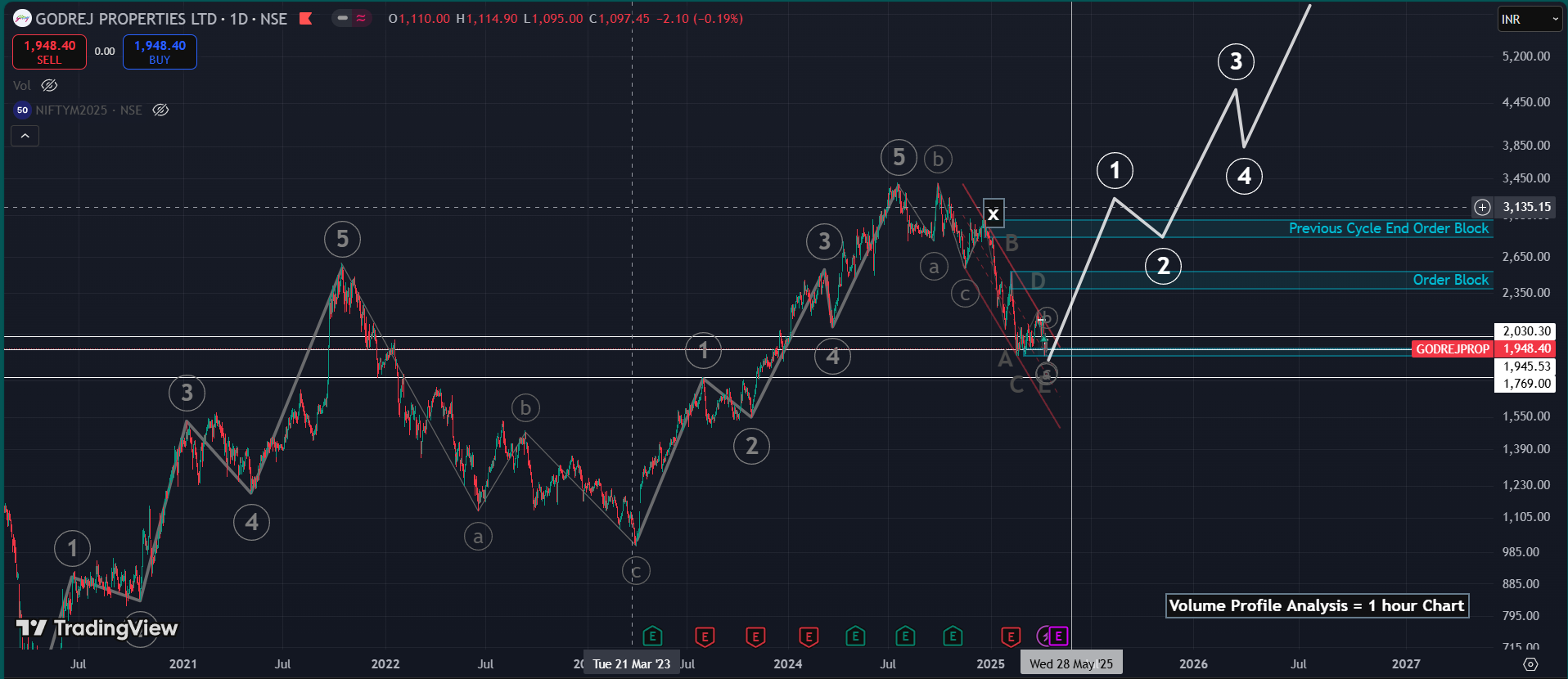
Task: Click the NIFTYM2025 round 50 badge icon
Action: [22, 110]
